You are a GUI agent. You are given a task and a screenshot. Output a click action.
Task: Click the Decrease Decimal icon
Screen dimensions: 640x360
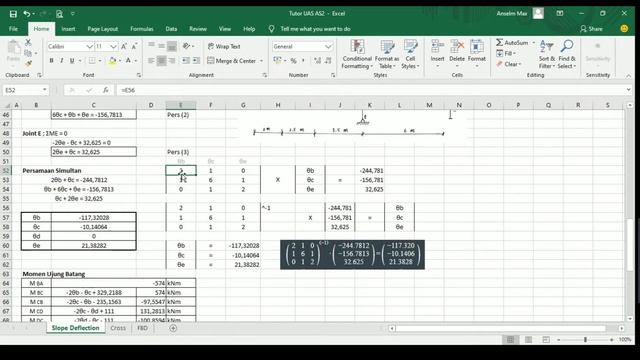[x=328, y=61]
